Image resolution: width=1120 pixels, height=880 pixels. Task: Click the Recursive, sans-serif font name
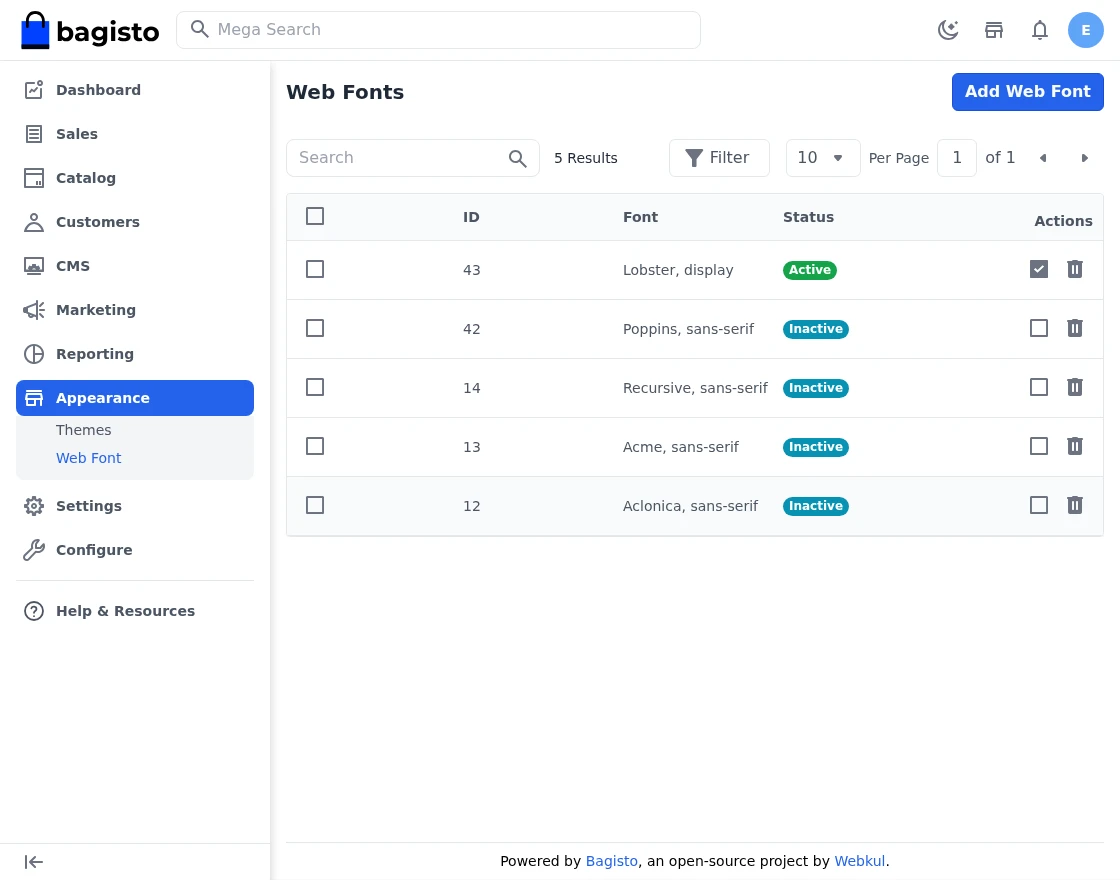coord(695,388)
